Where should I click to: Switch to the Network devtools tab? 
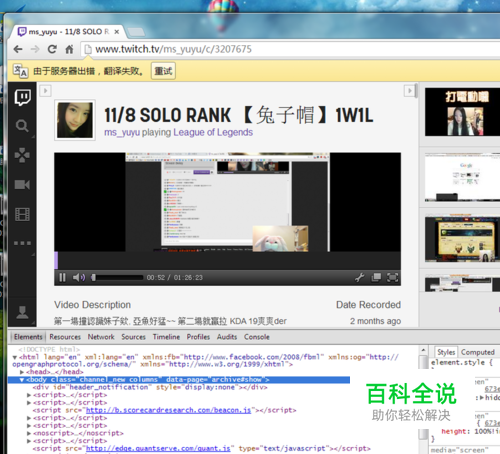pyautogui.click(x=101, y=337)
